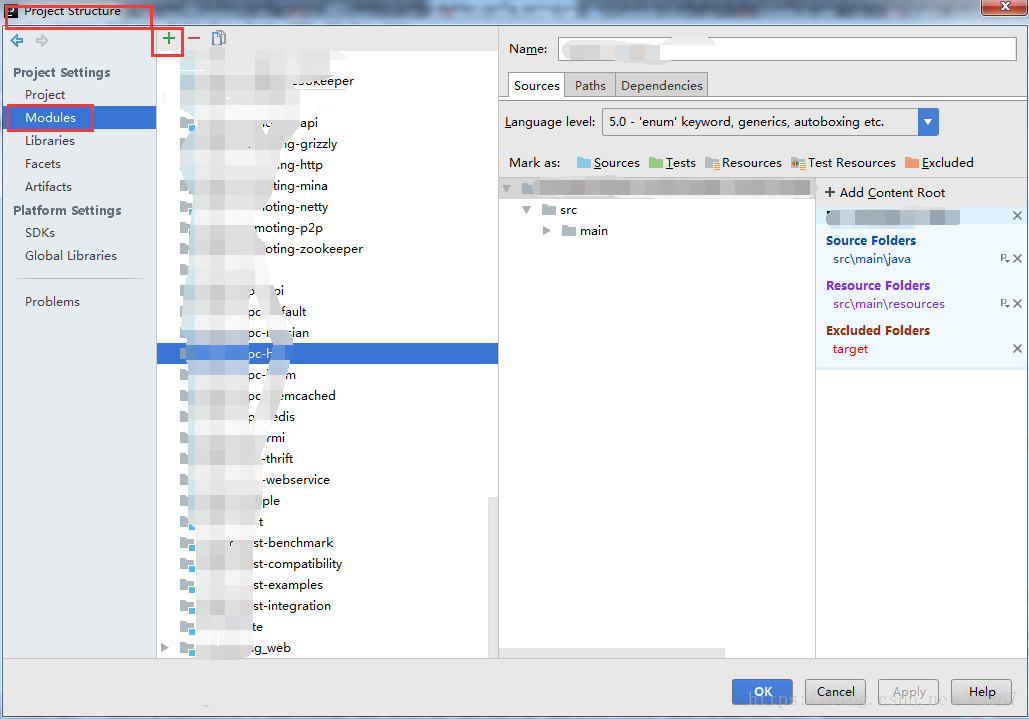The image size is (1029, 719).
Task: Click the Cancel button
Action: tap(835, 691)
